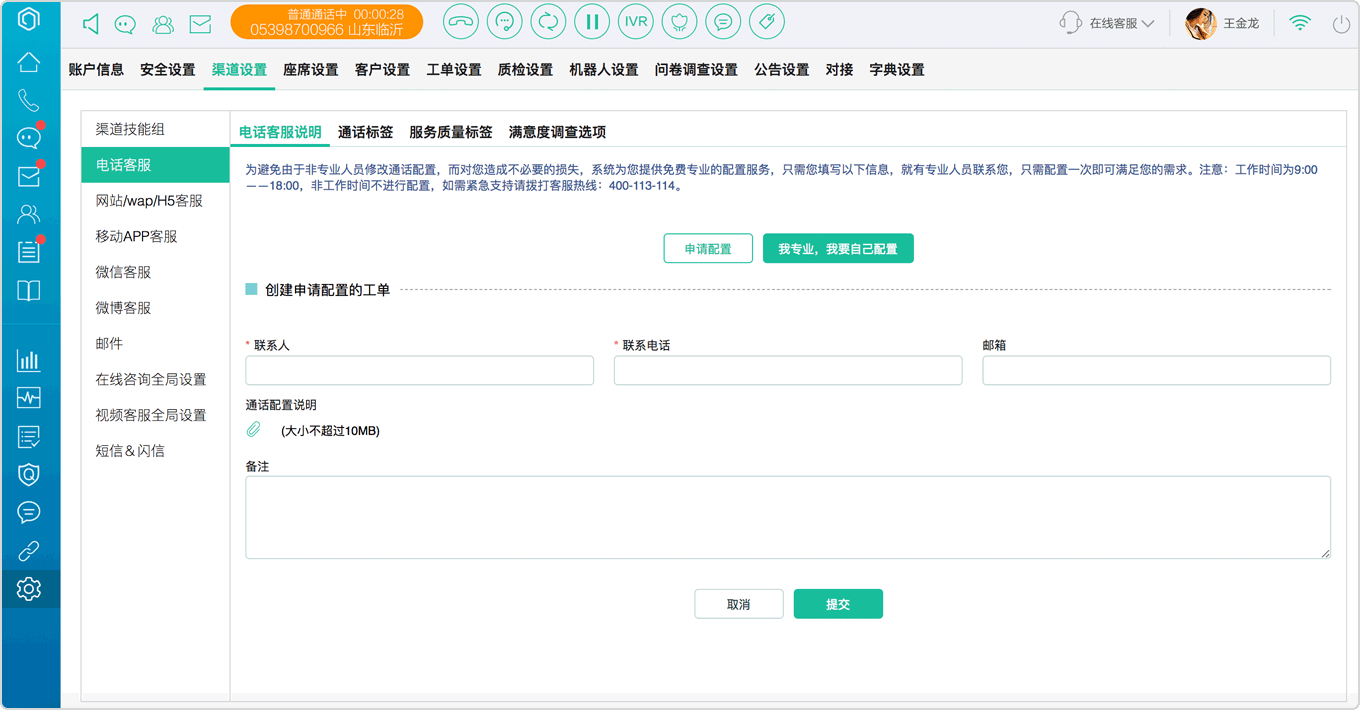Click inside the 备注 text area

pyautogui.click(x=788, y=517)
